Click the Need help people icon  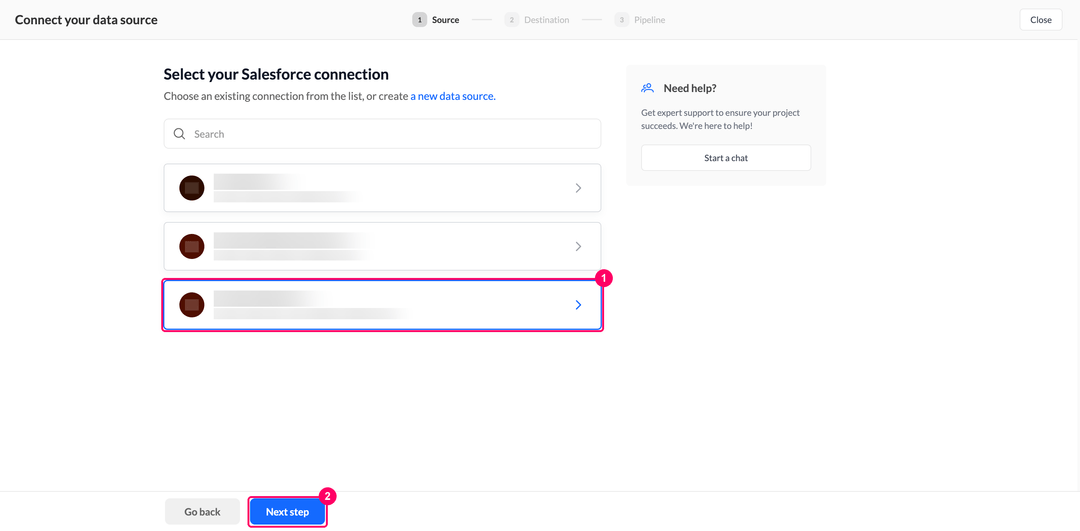(x=647, y=88)
